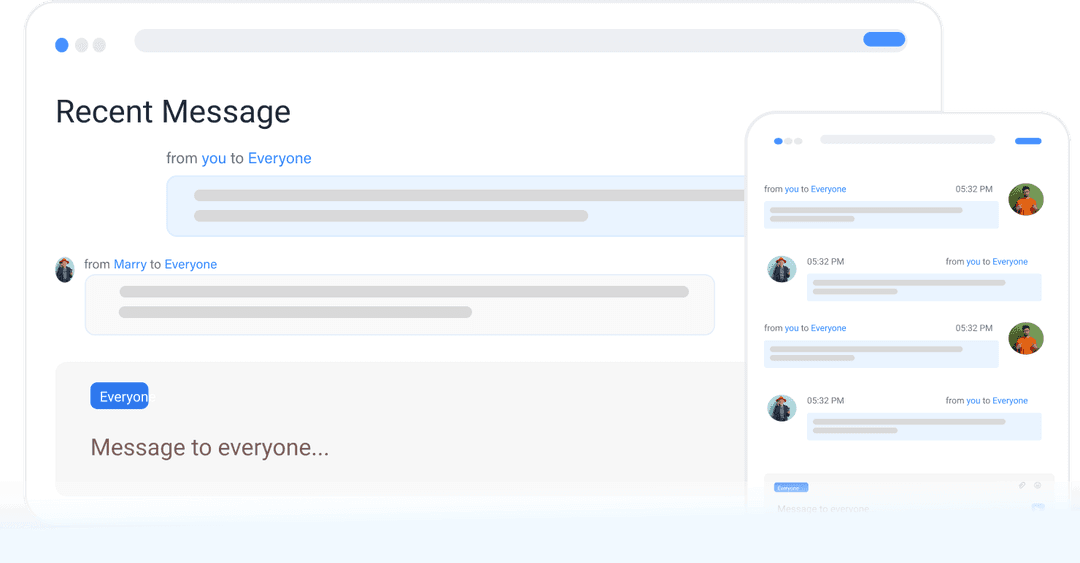The width and height of the screenshot is (1080, 563).
Task: Click "Everyone" link in Marry's message header
Action: click(190, 264)
